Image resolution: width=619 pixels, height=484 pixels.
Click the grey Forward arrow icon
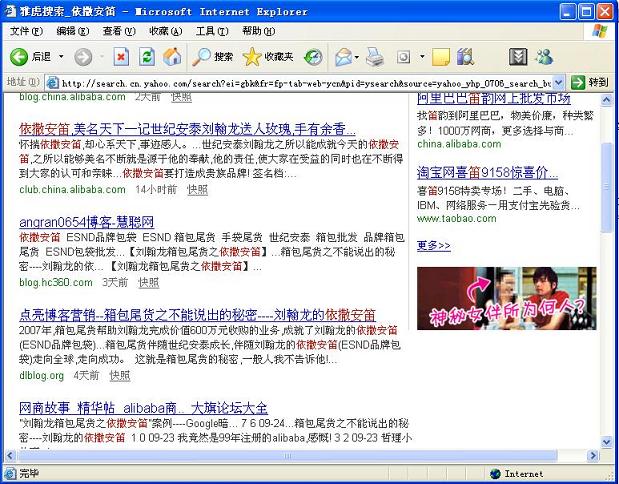click(x=83, y=57)
